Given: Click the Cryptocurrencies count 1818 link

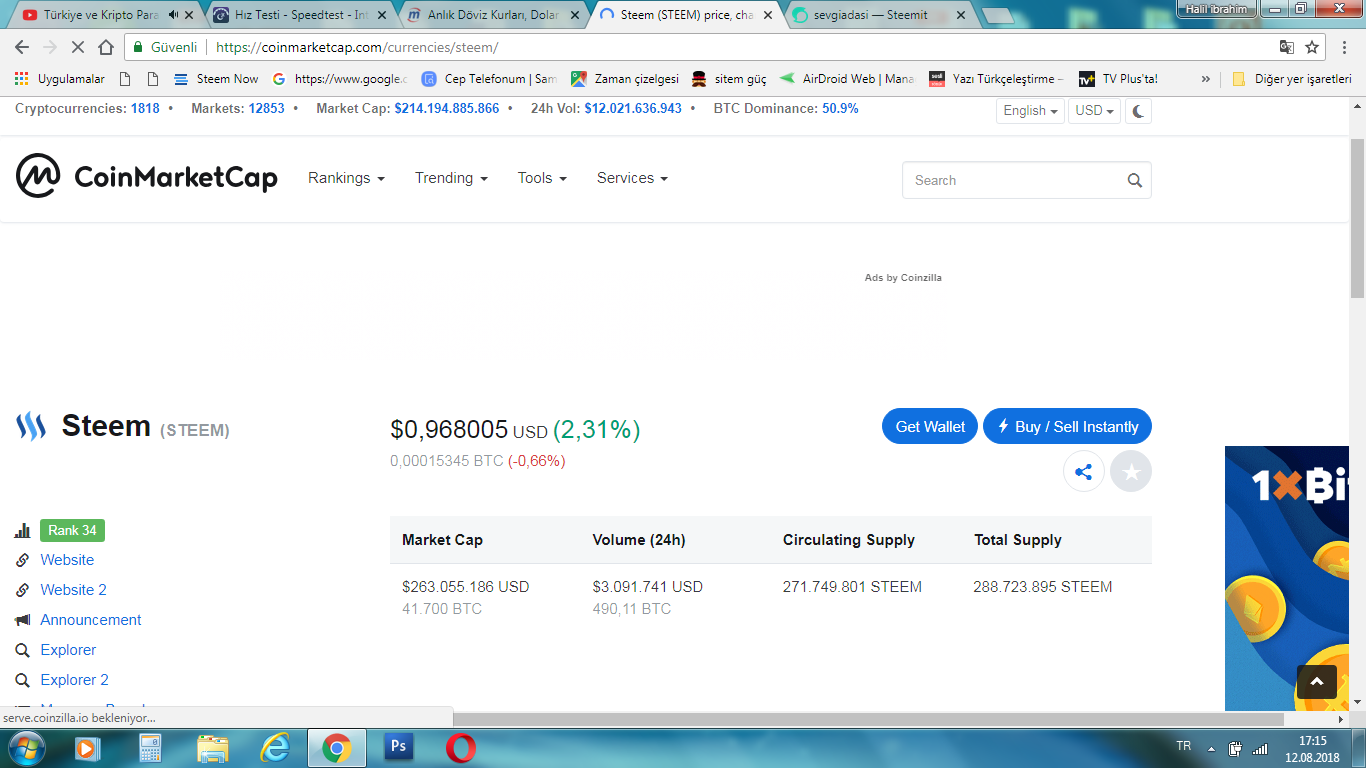Looking at the screenshot, I should 145,108.
